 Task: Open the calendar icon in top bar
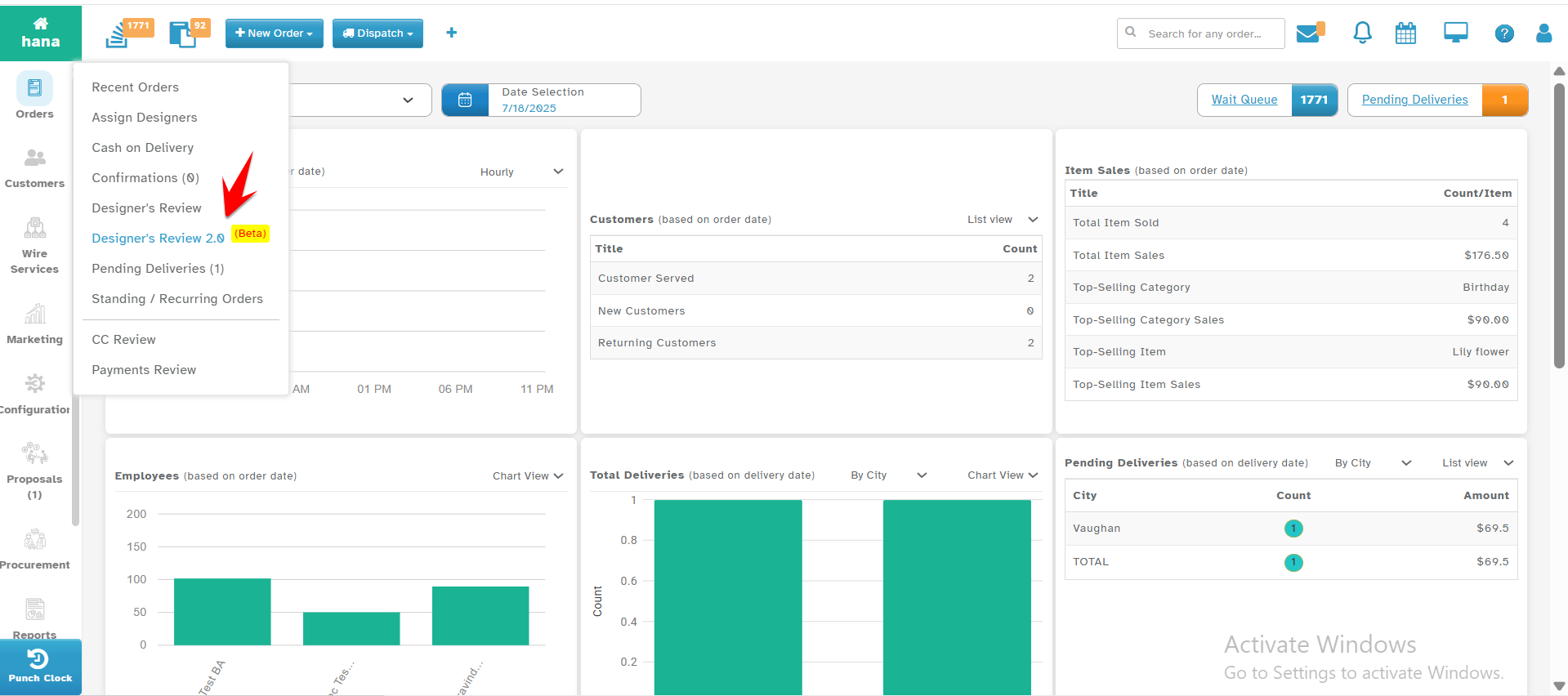(x=1405, y=33)
